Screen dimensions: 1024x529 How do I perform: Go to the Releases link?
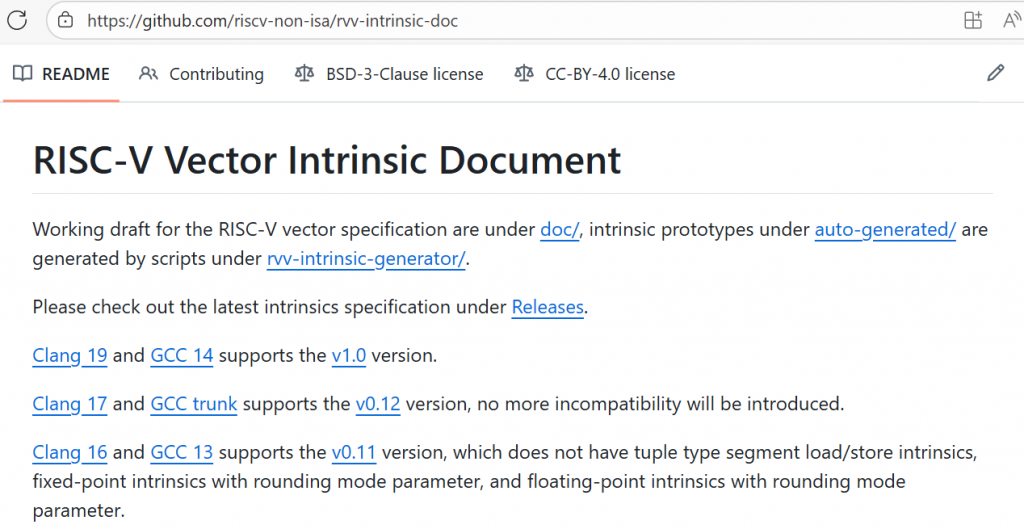click(547, 307)
